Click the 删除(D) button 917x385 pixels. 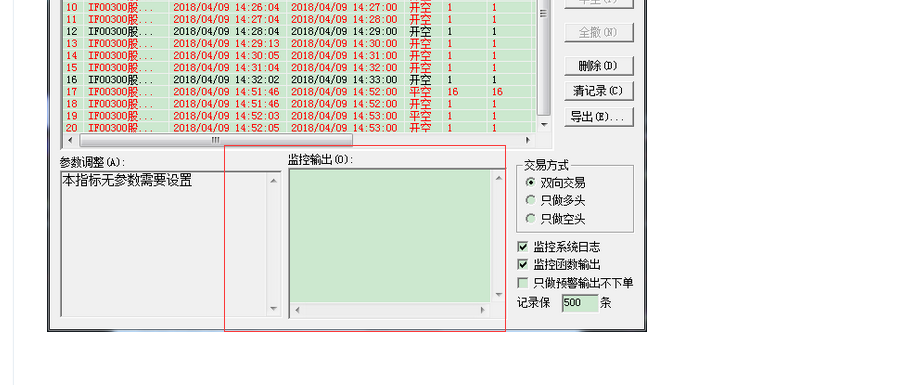tap(599, 66)
